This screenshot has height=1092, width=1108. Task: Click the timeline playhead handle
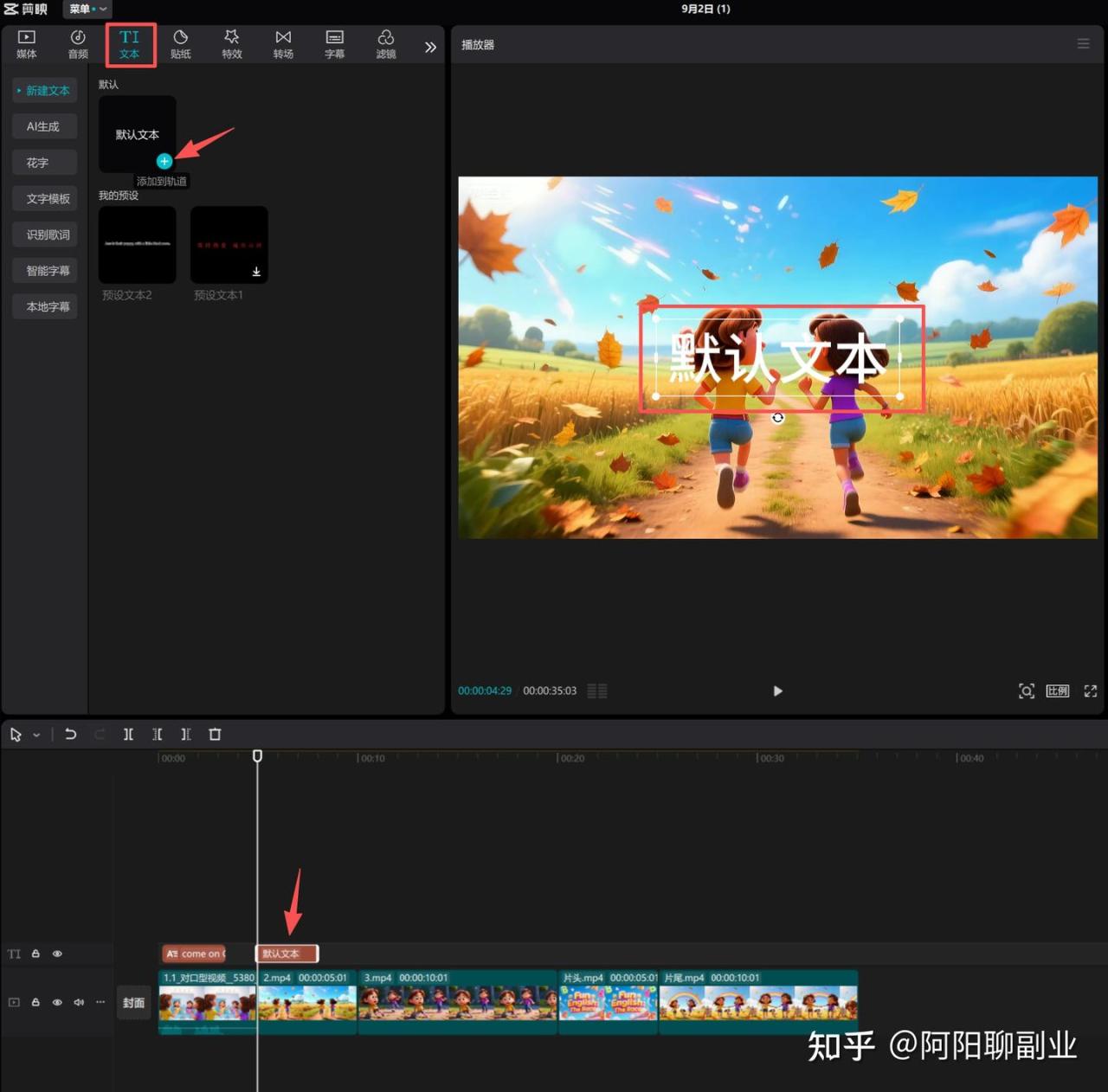pyautogui.click(x=257, y=756)
